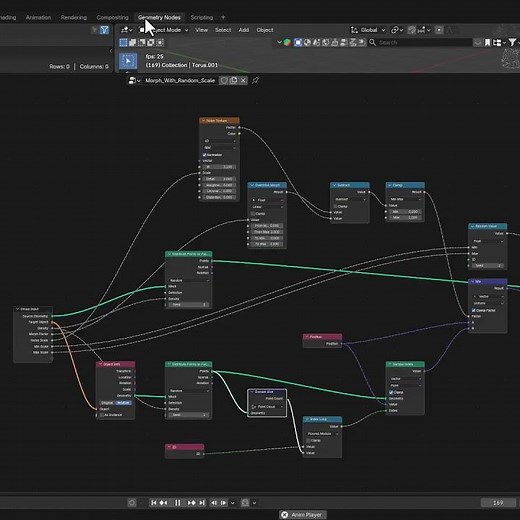Select the intersect selection mode icon
This screenshot has height=520, width=520.
pyautogui.click(x=160, y=42)
